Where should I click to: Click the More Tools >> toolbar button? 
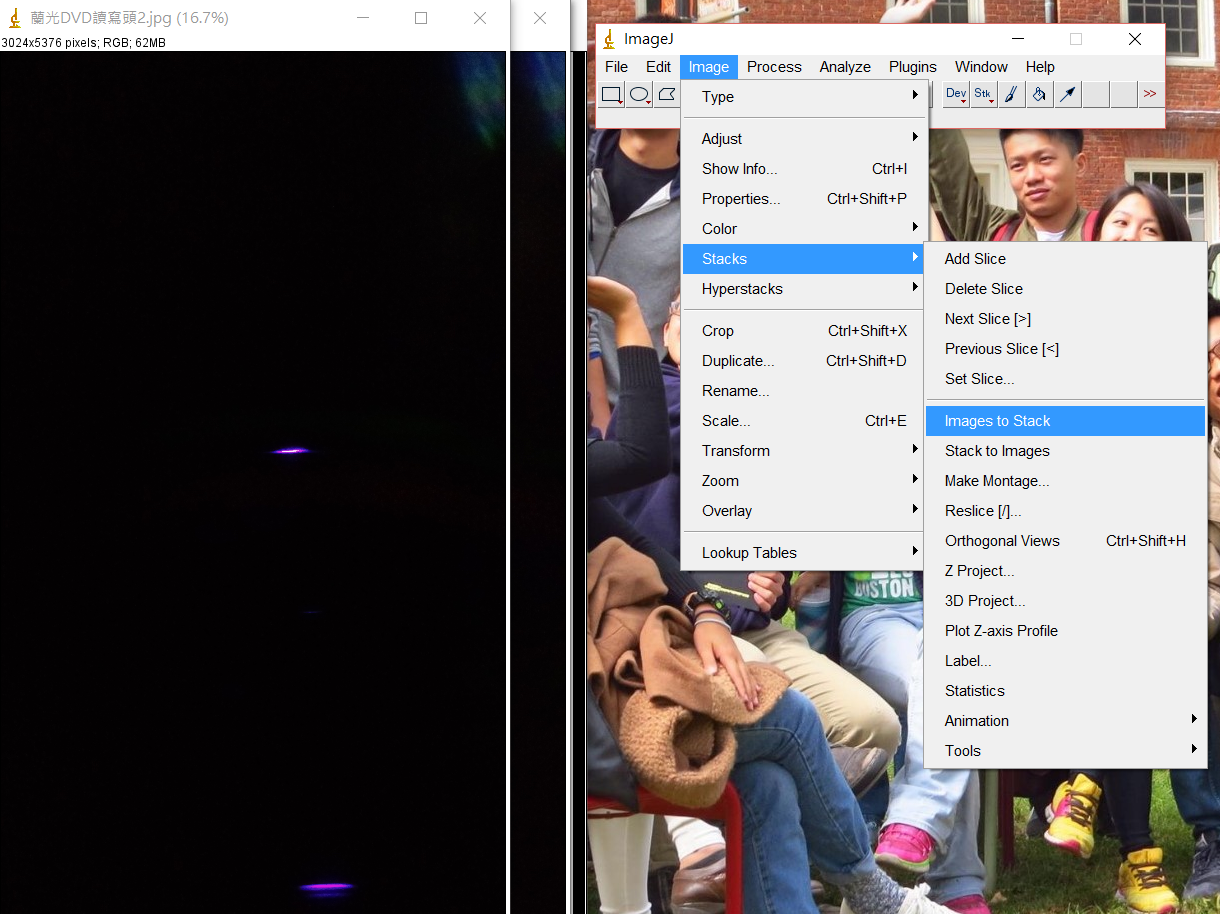(1150, 95)
